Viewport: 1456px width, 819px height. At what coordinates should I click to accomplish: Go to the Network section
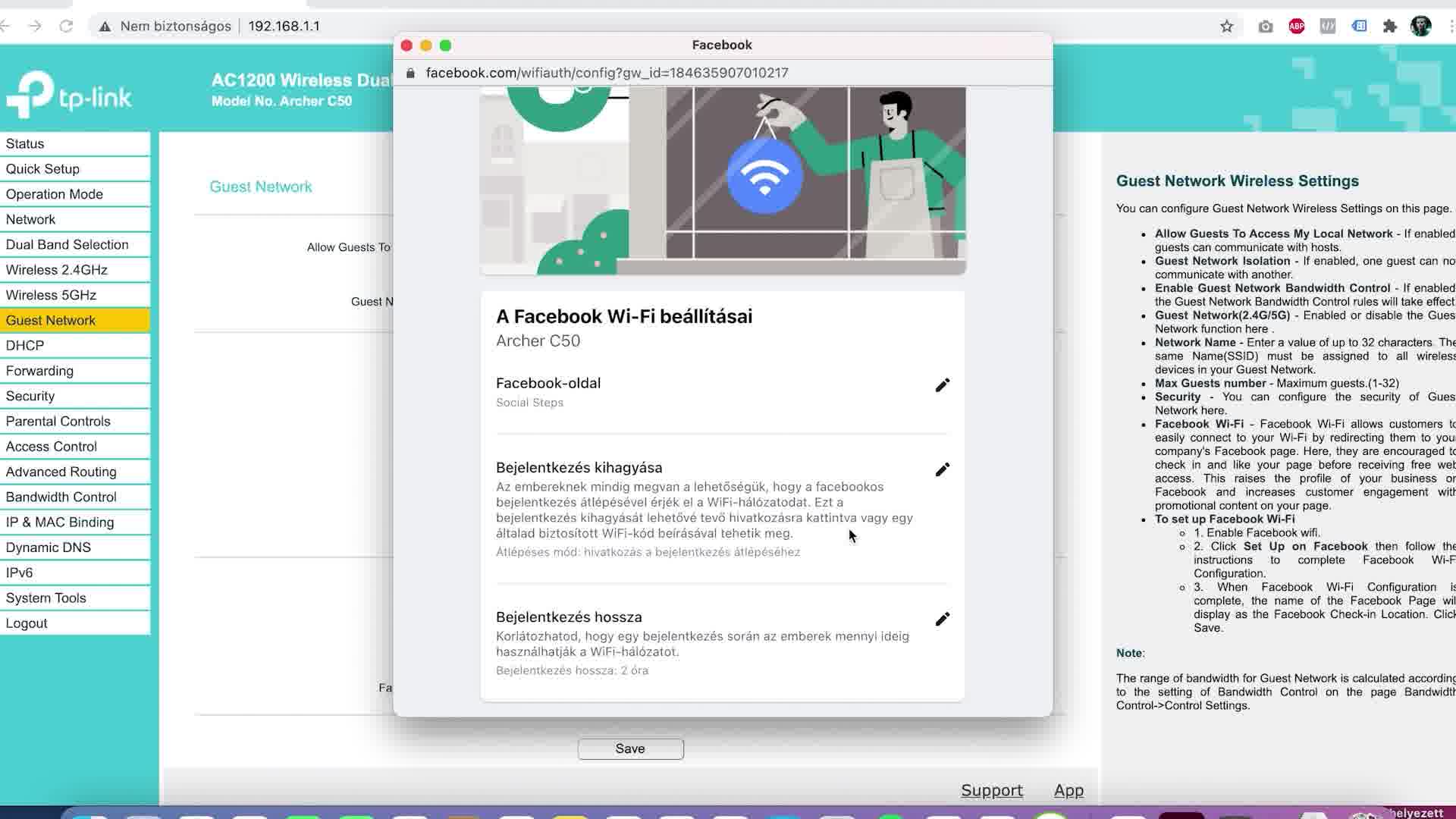pos(75,219)
